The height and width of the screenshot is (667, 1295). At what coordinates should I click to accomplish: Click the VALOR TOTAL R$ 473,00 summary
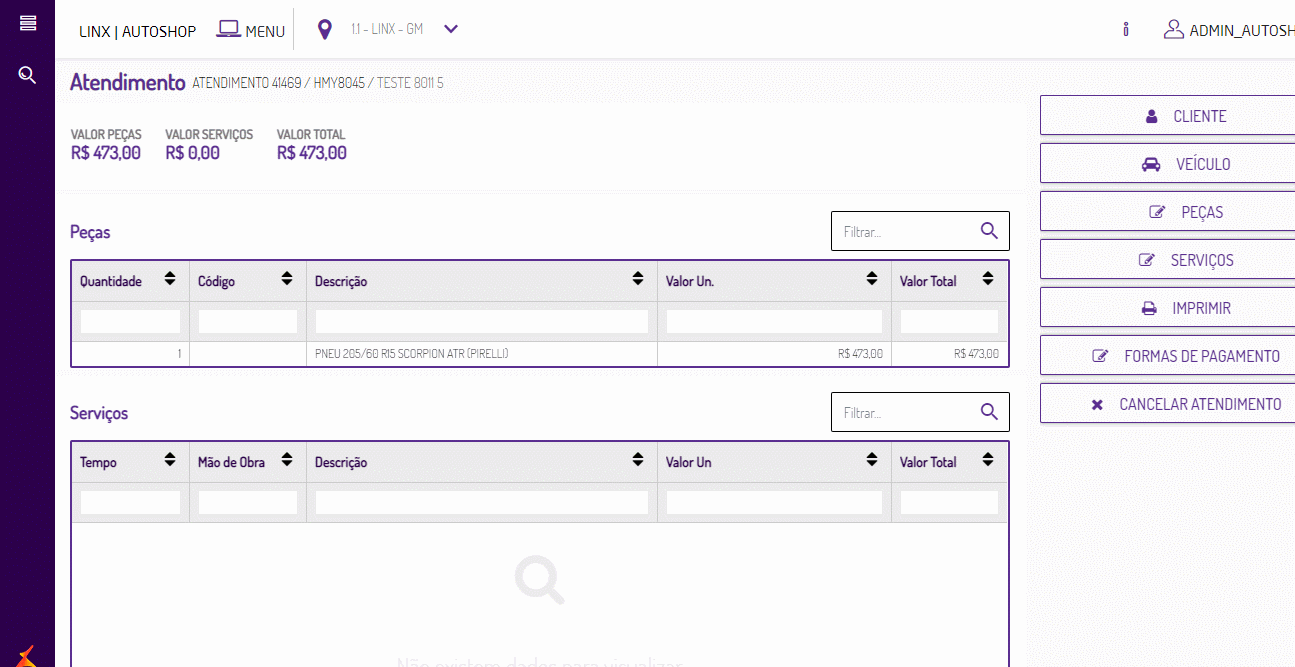point(312,144)
